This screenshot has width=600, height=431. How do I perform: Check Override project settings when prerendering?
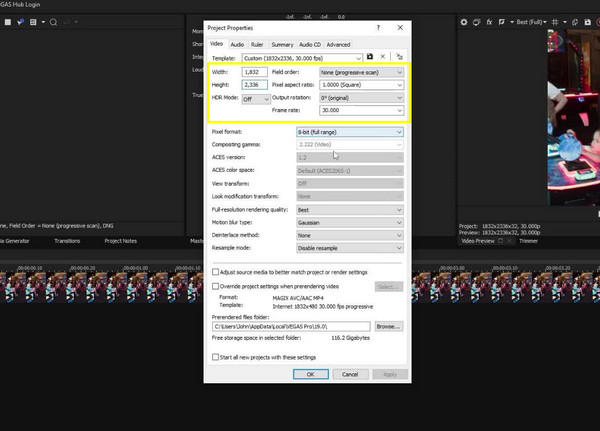tap(215, 286)
